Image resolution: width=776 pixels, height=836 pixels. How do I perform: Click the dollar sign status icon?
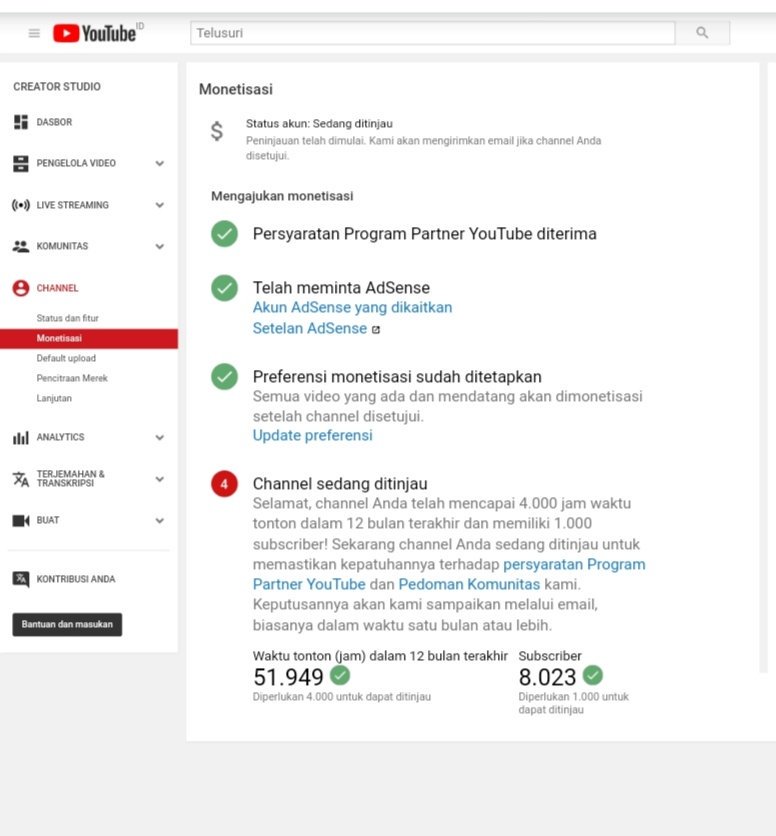pos(217,131)
